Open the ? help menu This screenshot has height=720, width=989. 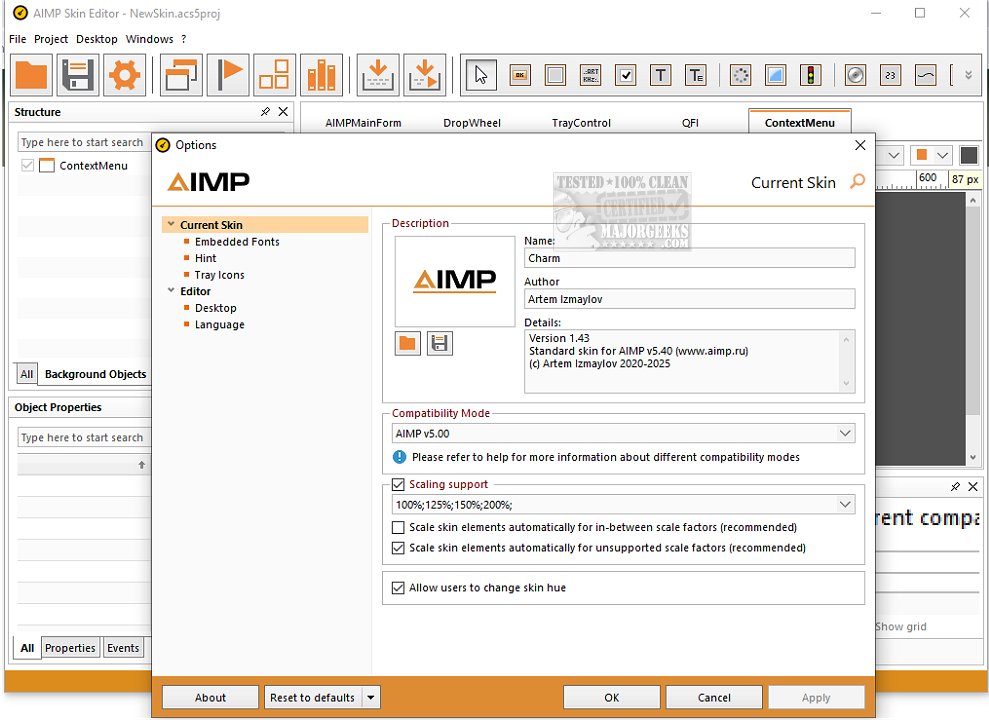(184, 39)
